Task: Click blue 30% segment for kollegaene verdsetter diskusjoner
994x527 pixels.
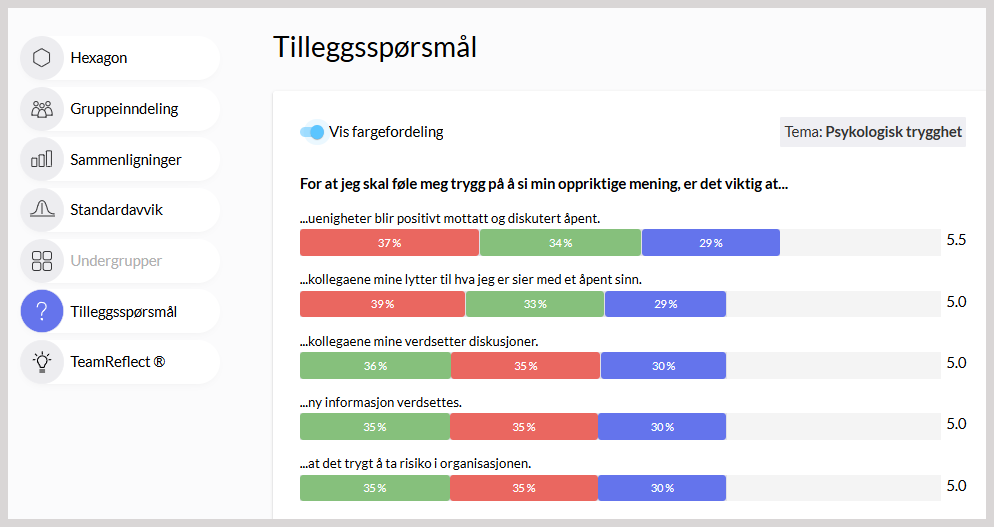Action: [x=663, y=366]
